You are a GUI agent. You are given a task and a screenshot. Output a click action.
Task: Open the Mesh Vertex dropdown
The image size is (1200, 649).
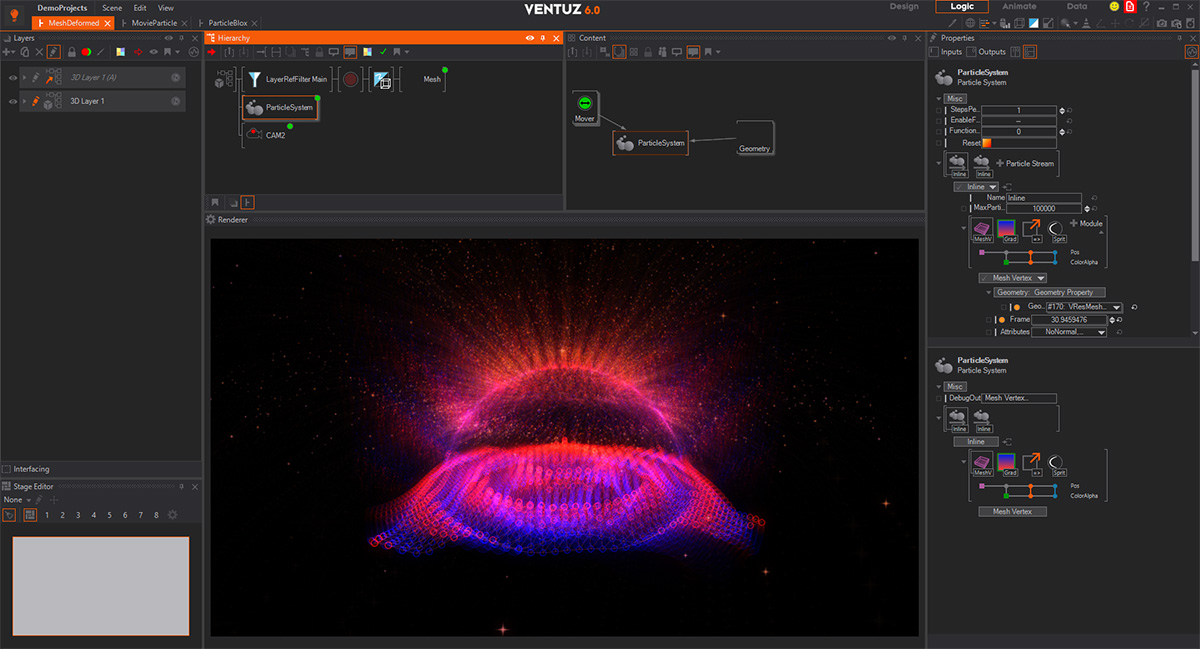tap(1013, 278)
